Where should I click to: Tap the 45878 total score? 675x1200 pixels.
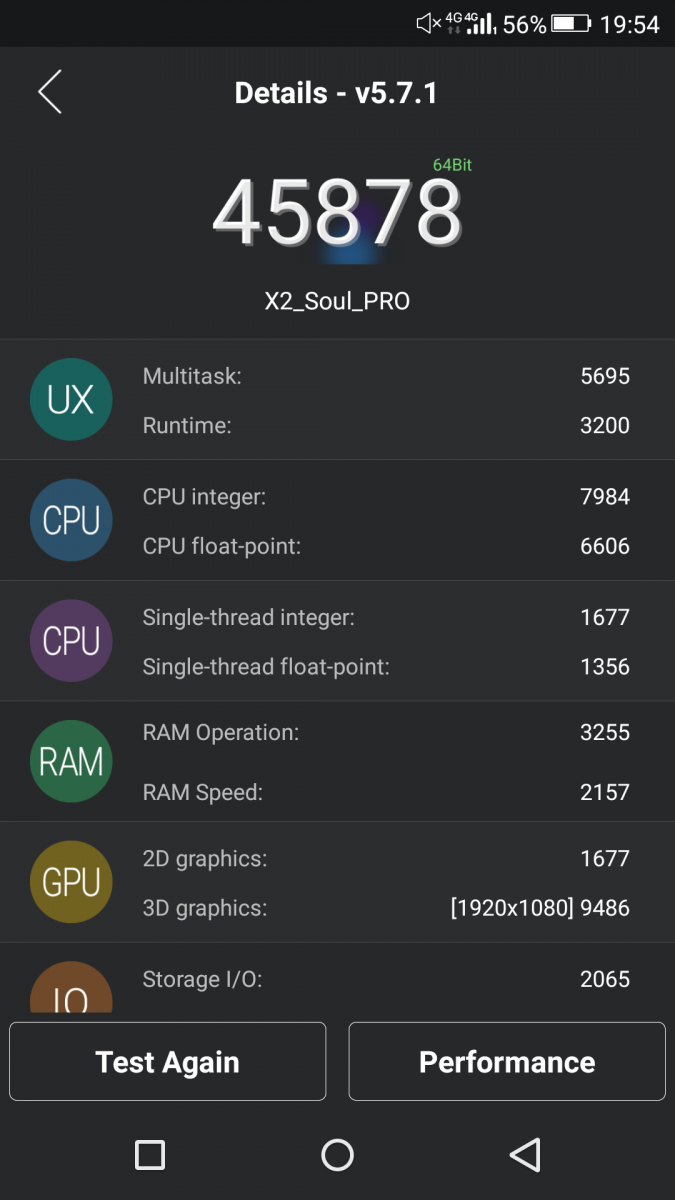337,213
